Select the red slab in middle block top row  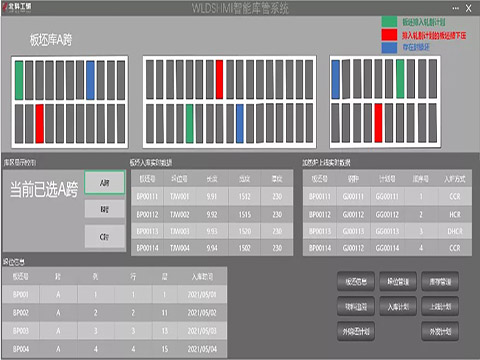[x=219, y=79]
